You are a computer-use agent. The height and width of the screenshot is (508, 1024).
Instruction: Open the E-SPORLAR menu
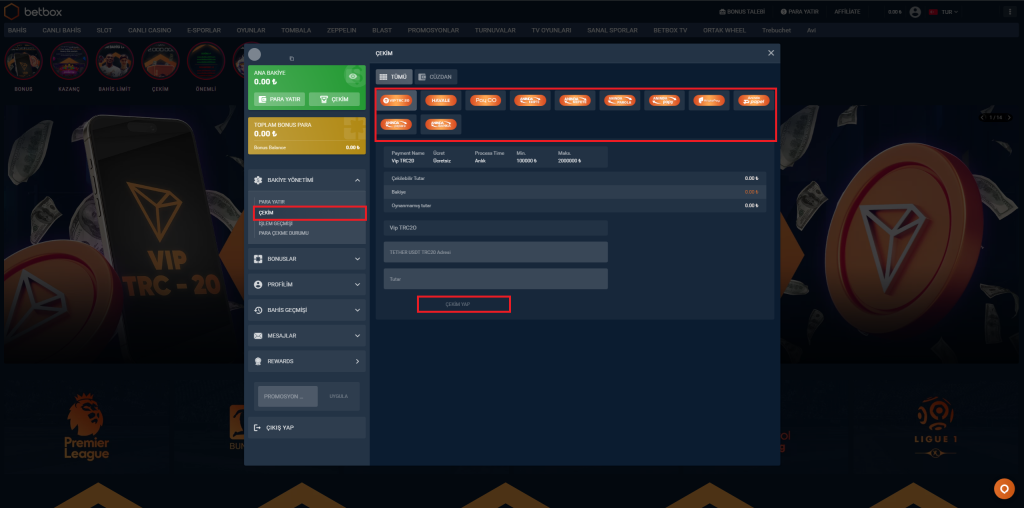point(204,31)
